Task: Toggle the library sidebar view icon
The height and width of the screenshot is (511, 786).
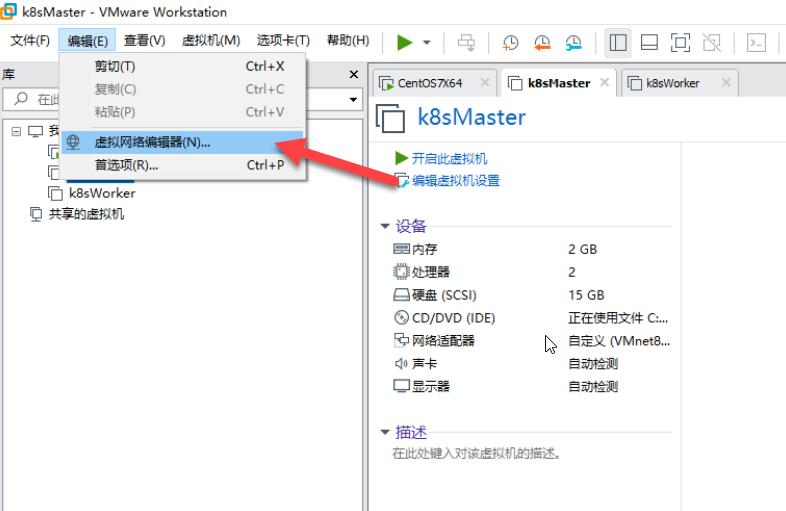Action: point(618,43)
